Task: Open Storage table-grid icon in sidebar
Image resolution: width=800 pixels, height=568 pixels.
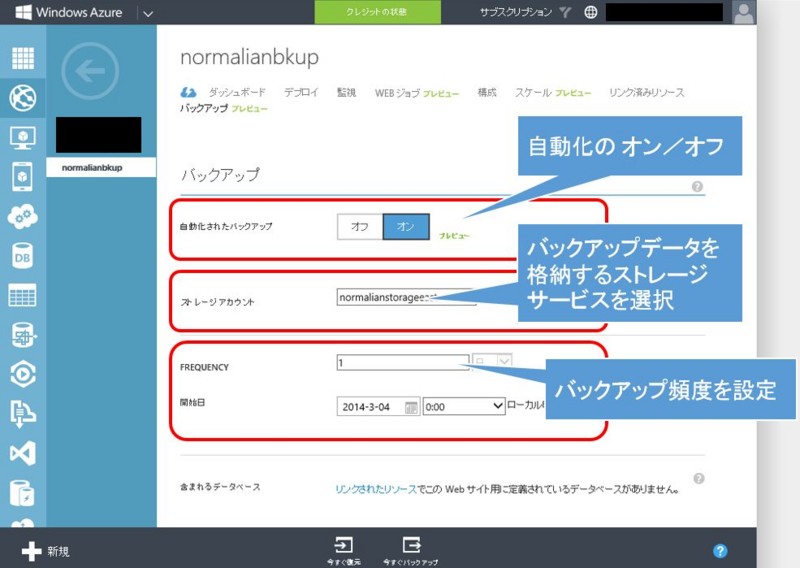Action: pos(22,295)
